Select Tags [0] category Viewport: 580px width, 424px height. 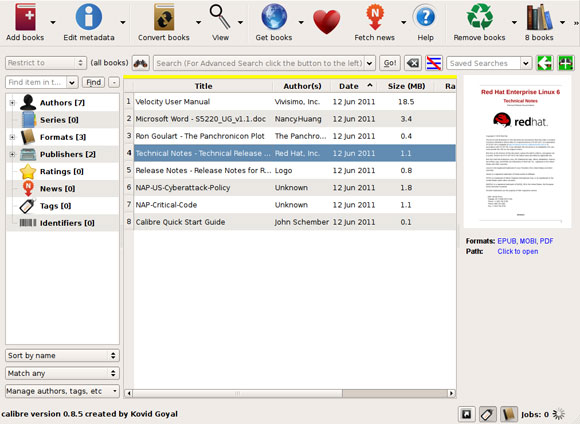coord(55,206)
